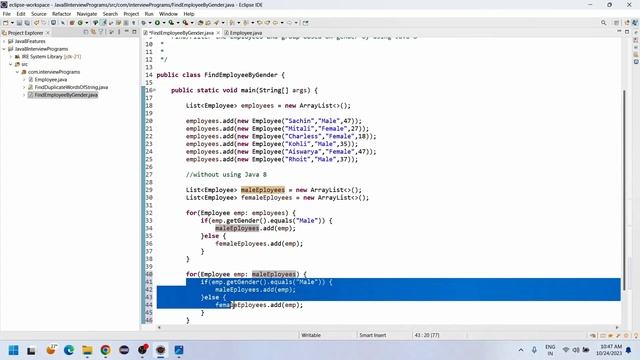
Task: Show hidden system tray icons
Action: tap(521, 350)
